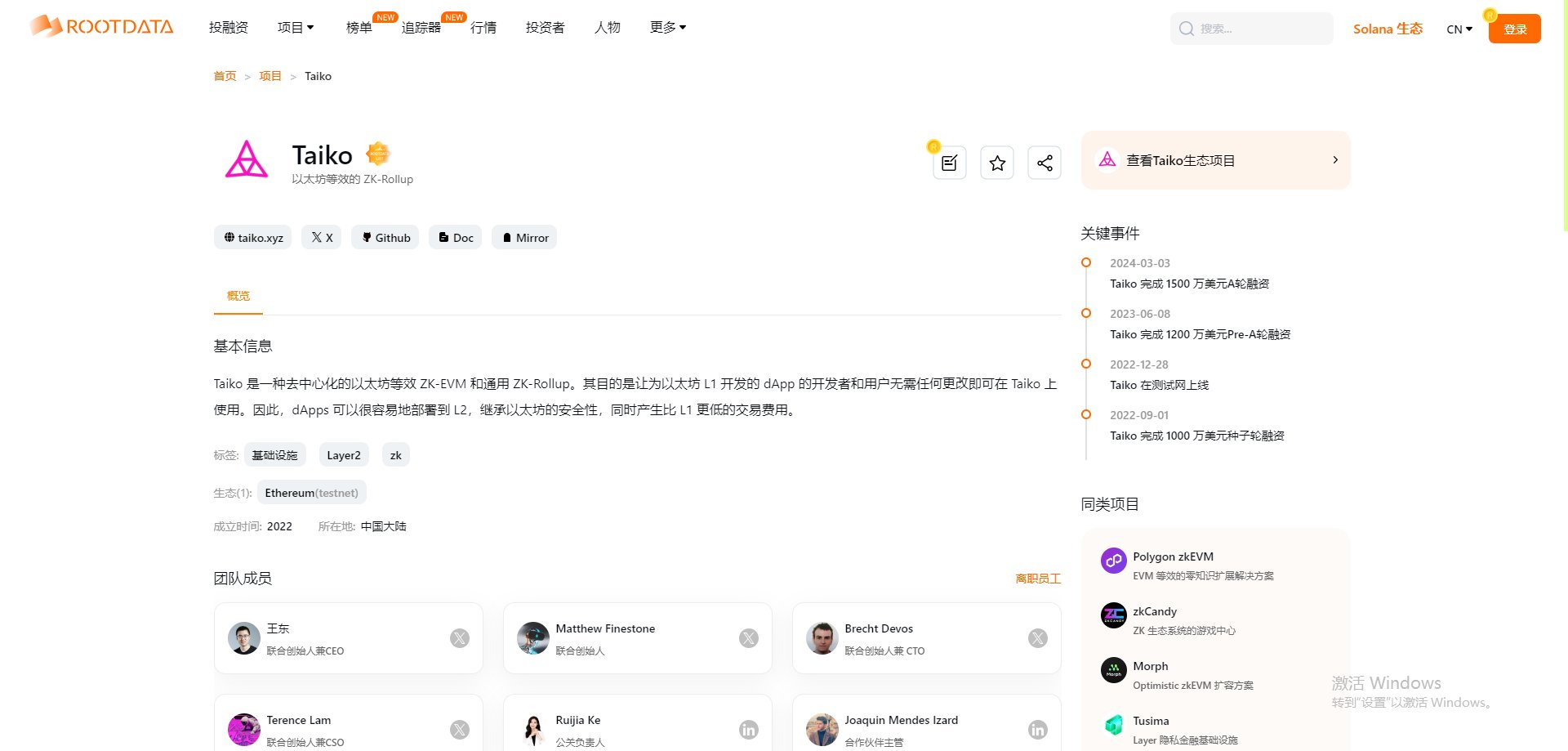Image resolution: width=1568 pixels, height=751 pixels.
Task: Open event Taiko 完成 1200 万美元Pre-A轮融资
Action: click(1200, 334)
